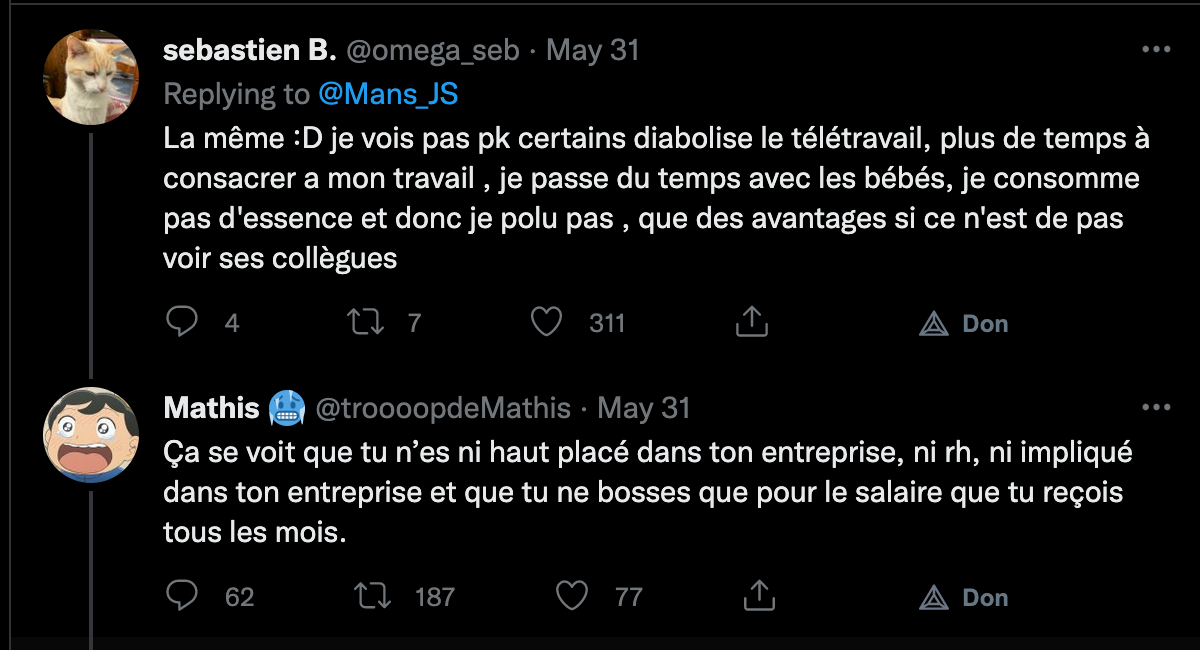Retweet Mathis's tweet with 187 retweets
This screenshot has height=650, width=1200.
[372, 596]
